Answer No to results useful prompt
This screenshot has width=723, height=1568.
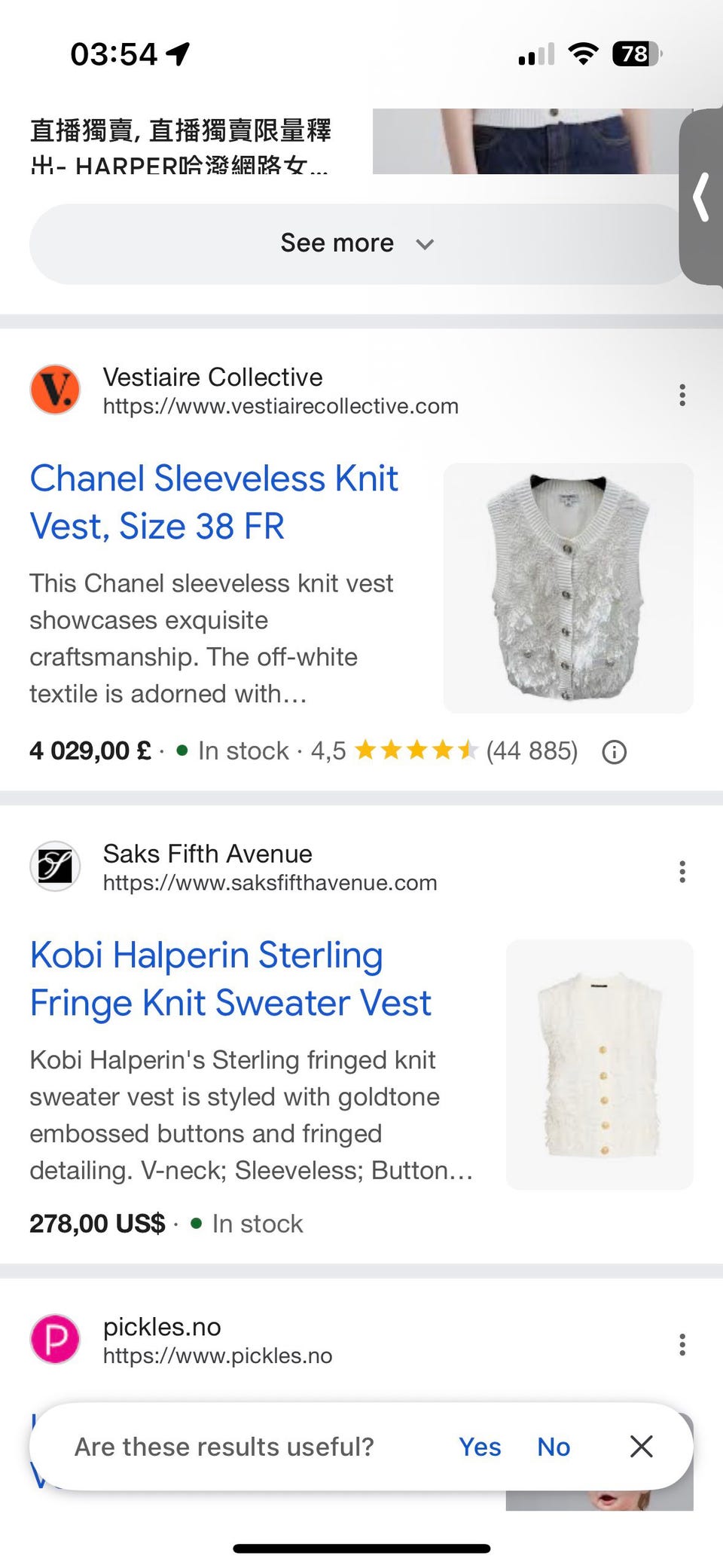(554, 1447)
